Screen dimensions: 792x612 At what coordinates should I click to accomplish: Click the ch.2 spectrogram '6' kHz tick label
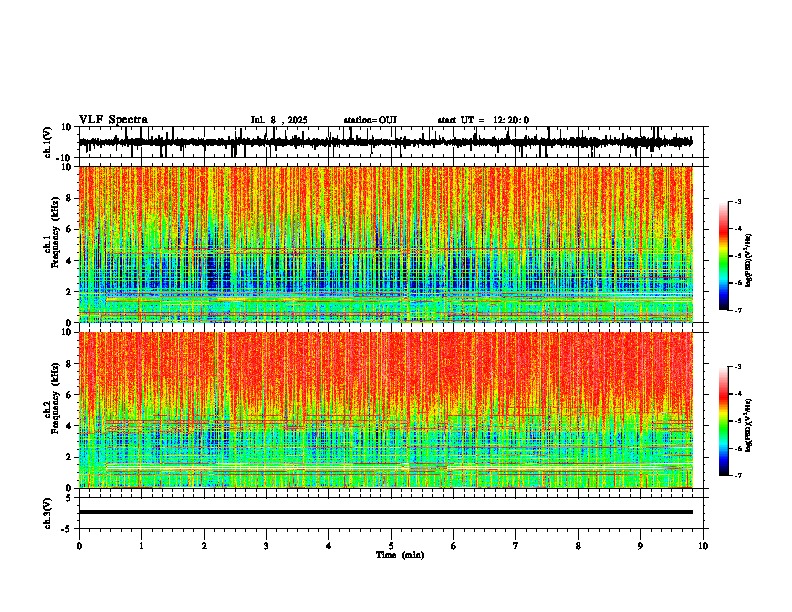(69, 395)
